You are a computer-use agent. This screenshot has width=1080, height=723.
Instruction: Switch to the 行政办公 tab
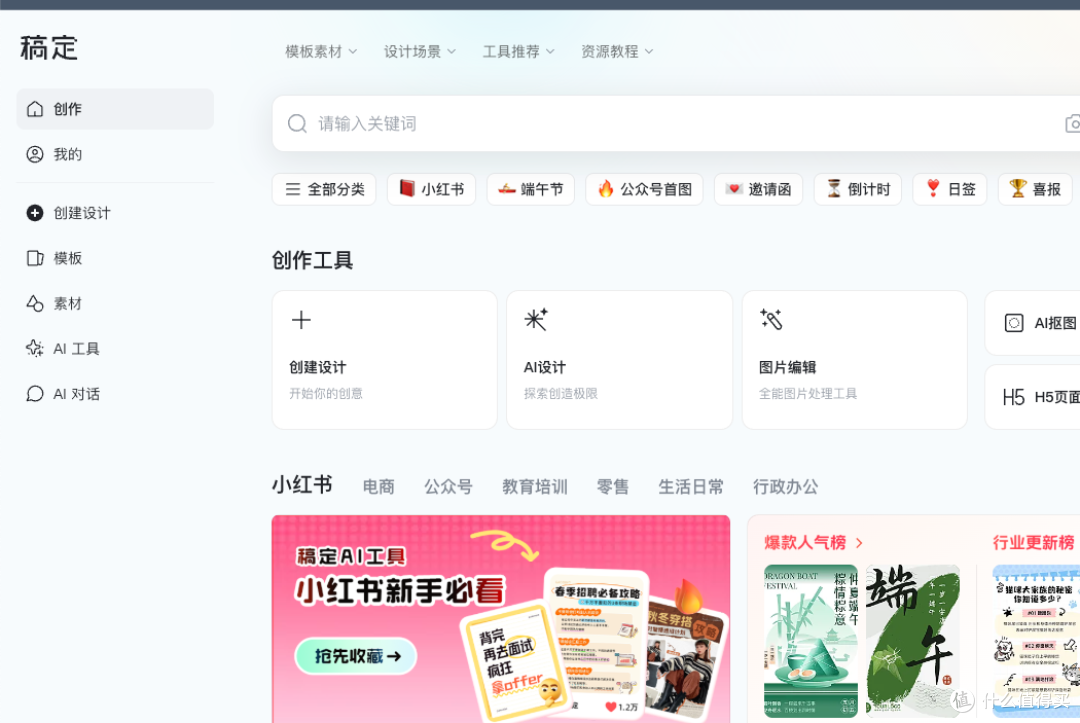[x=785, y=487]
